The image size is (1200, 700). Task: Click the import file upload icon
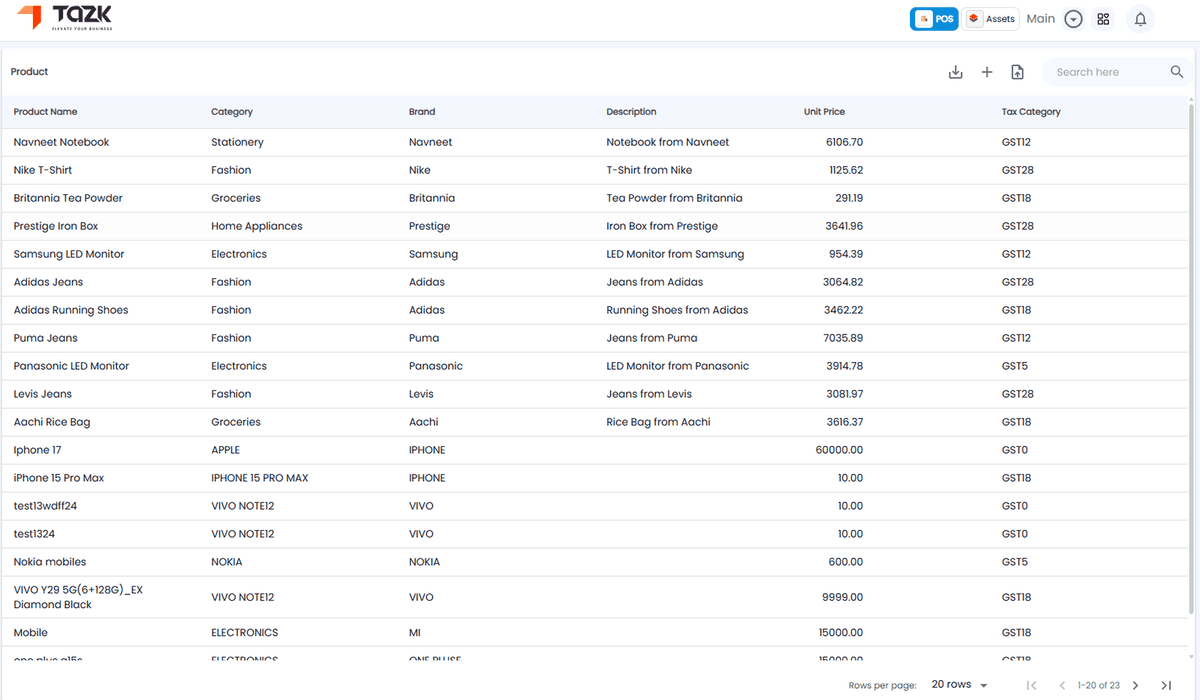tap(1017, 72)
